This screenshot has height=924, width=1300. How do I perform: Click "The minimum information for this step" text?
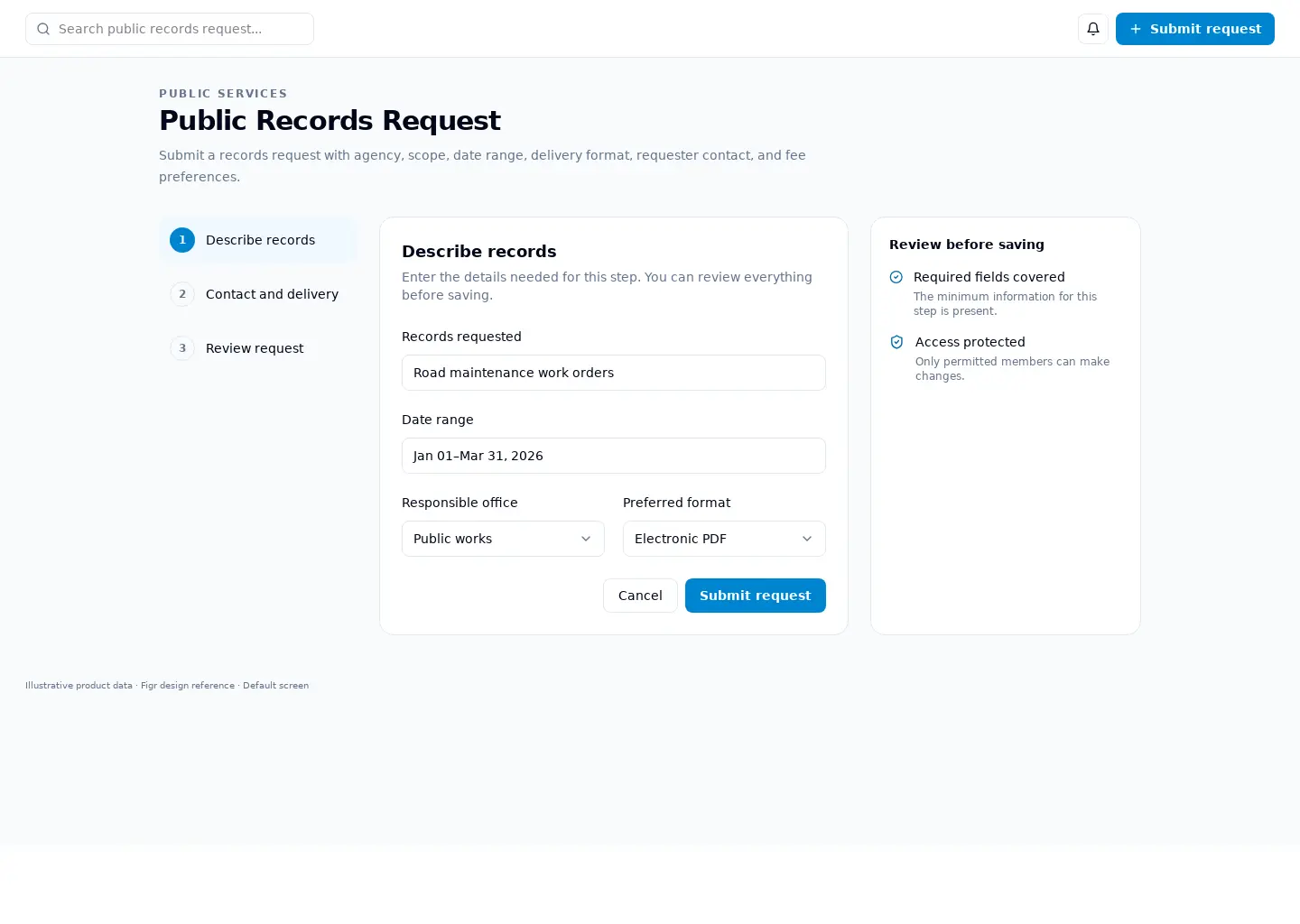click(x=1005, y=304)
